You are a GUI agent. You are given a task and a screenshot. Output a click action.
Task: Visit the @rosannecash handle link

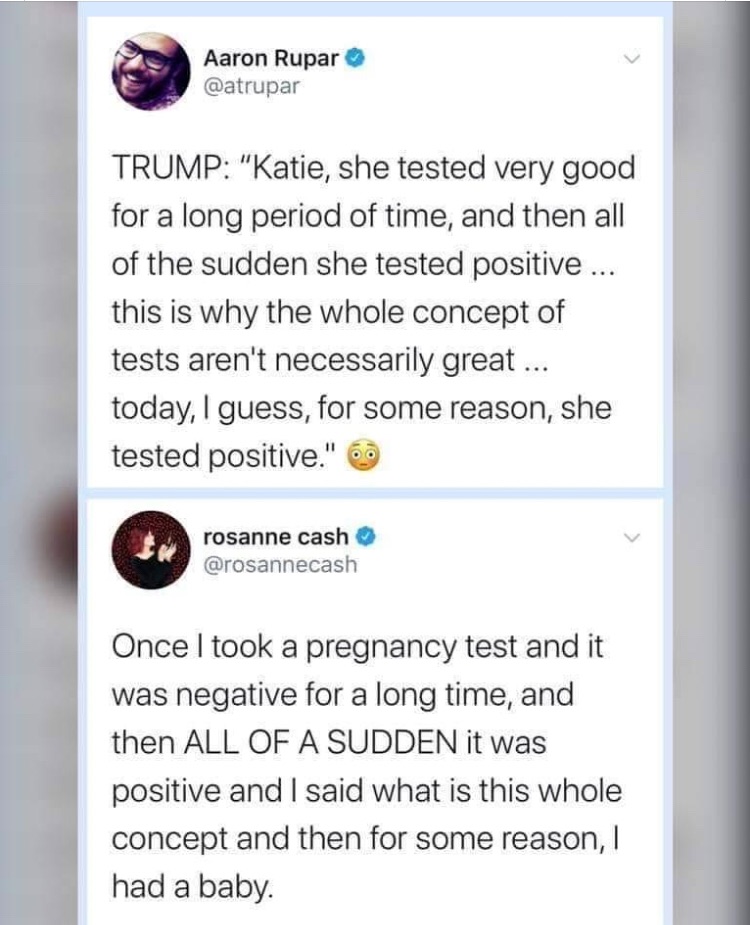(279, 565)
